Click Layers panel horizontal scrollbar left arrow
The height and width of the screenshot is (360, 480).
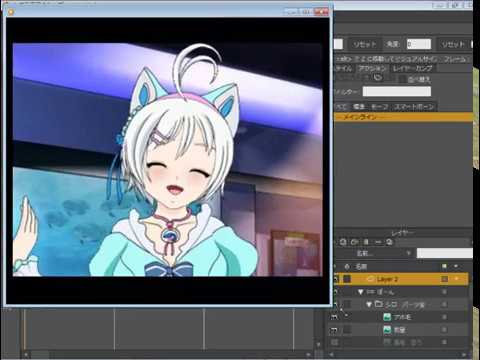331,354
